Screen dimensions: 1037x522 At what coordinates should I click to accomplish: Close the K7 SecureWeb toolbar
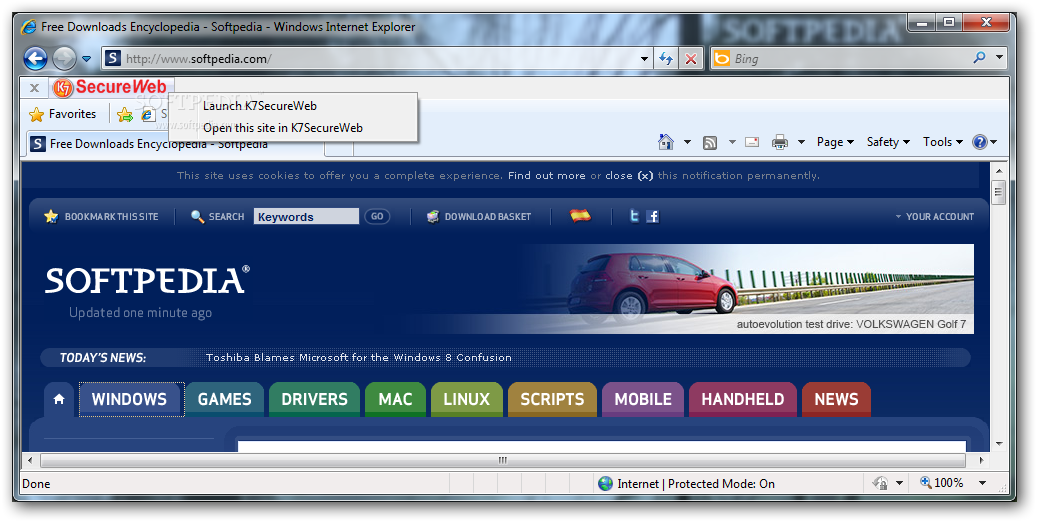coord(34,87)
